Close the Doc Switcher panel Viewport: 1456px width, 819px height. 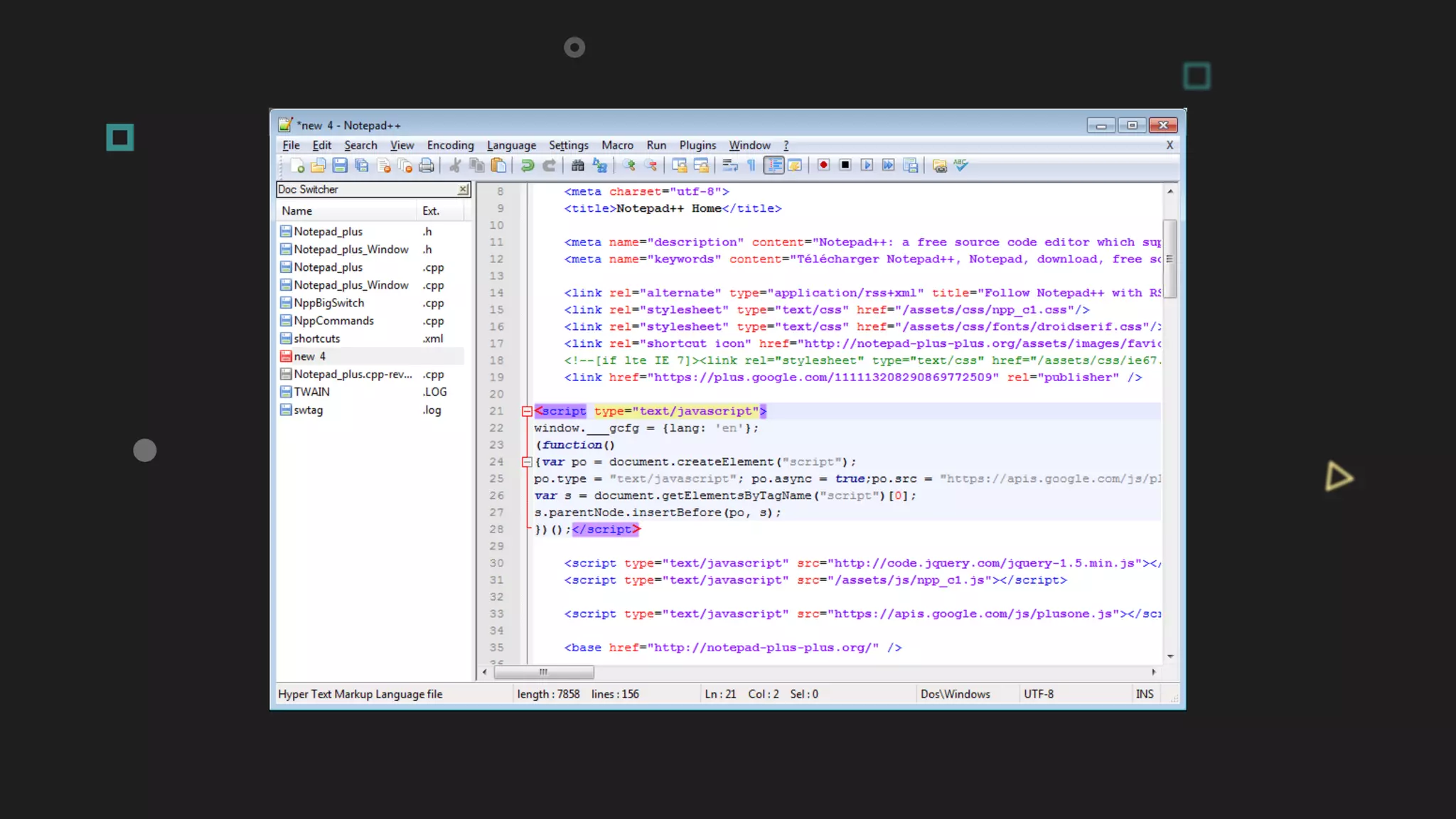(463, 190)
